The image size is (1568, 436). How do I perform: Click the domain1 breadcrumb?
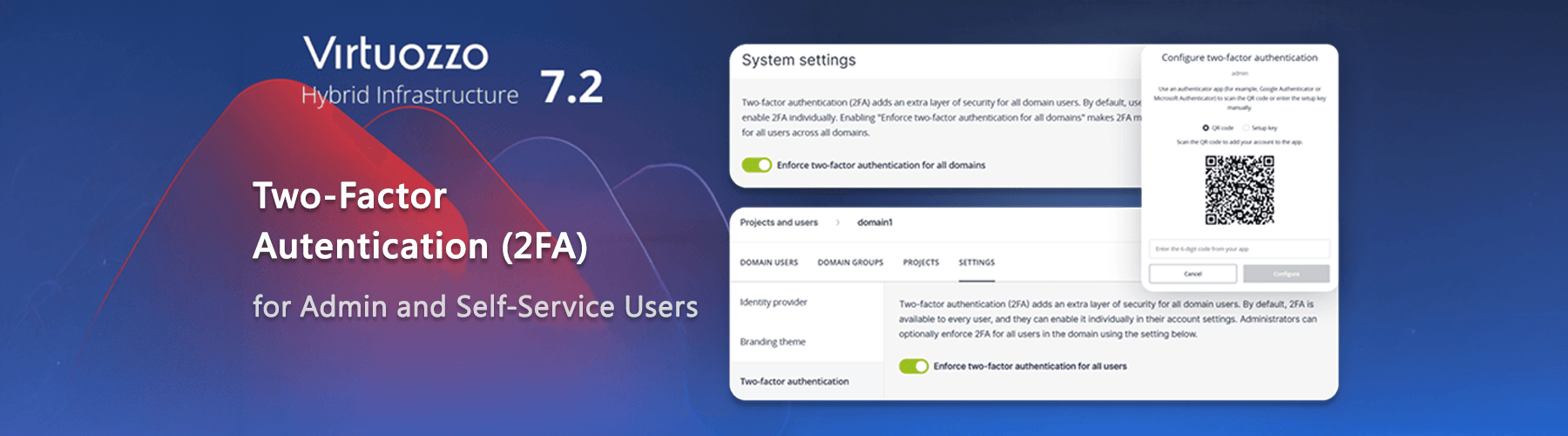(x=875, y=222)
